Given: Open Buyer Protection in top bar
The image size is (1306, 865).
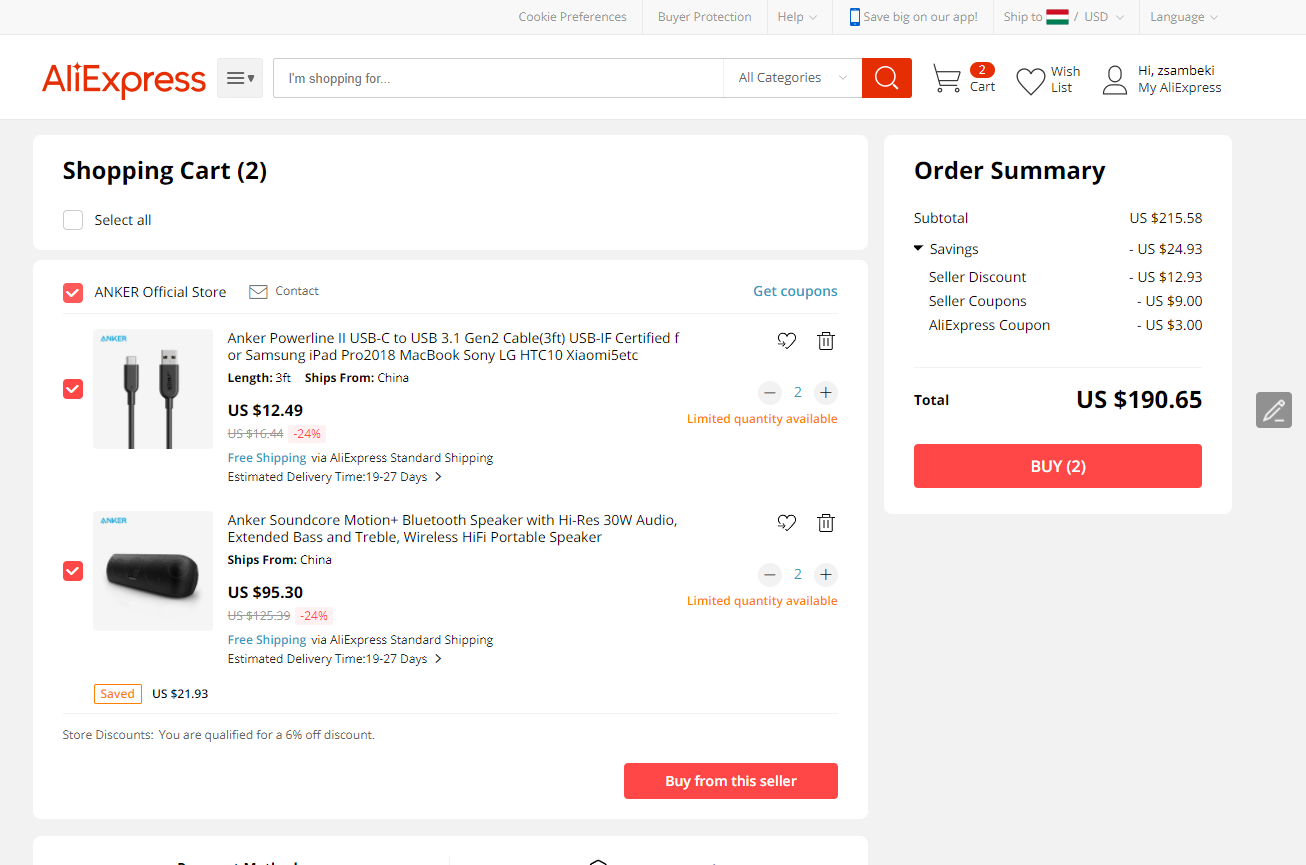Looking at the screenshot, I should [704, 17].
